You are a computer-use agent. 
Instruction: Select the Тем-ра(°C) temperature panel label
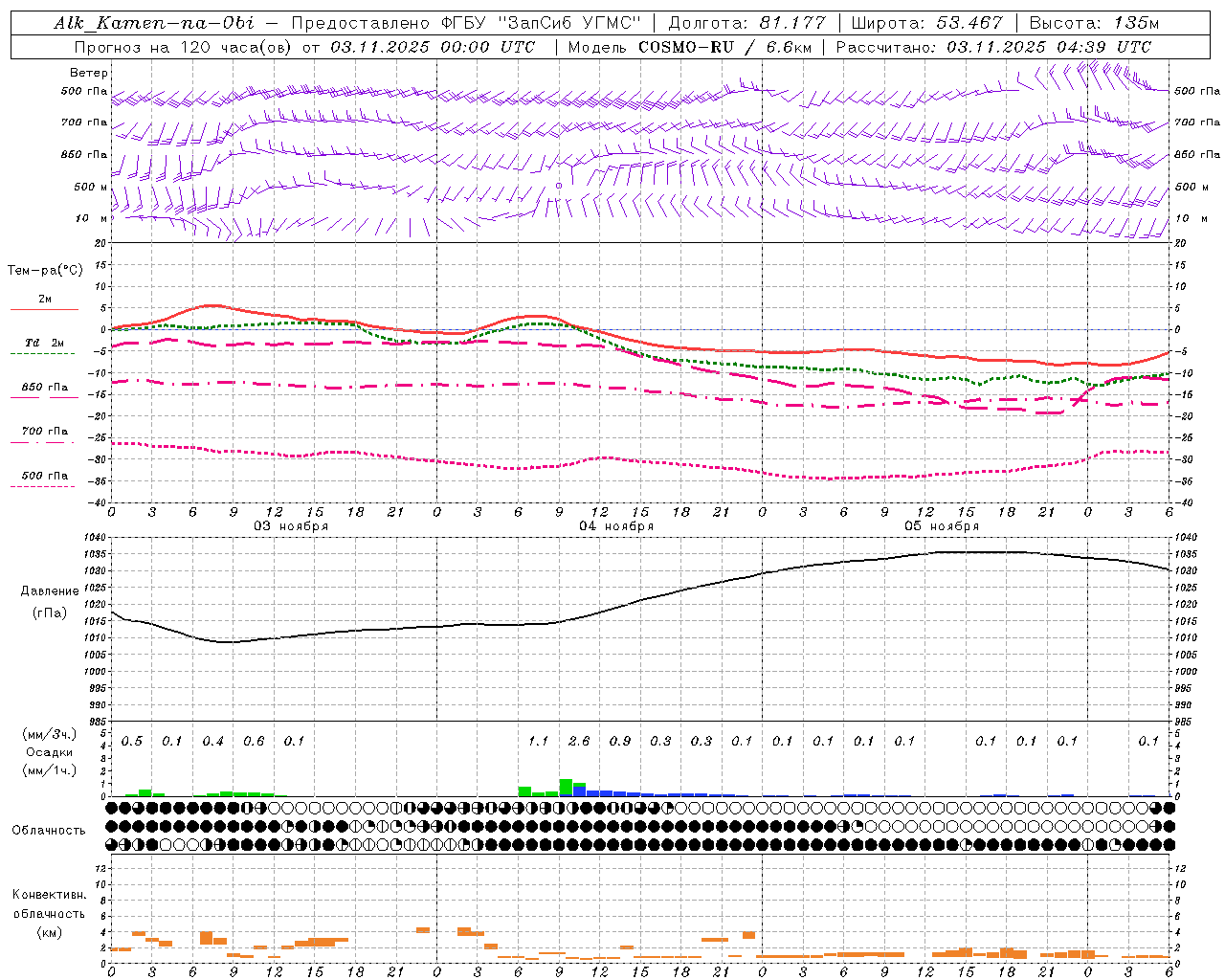(x=45, y=271)
